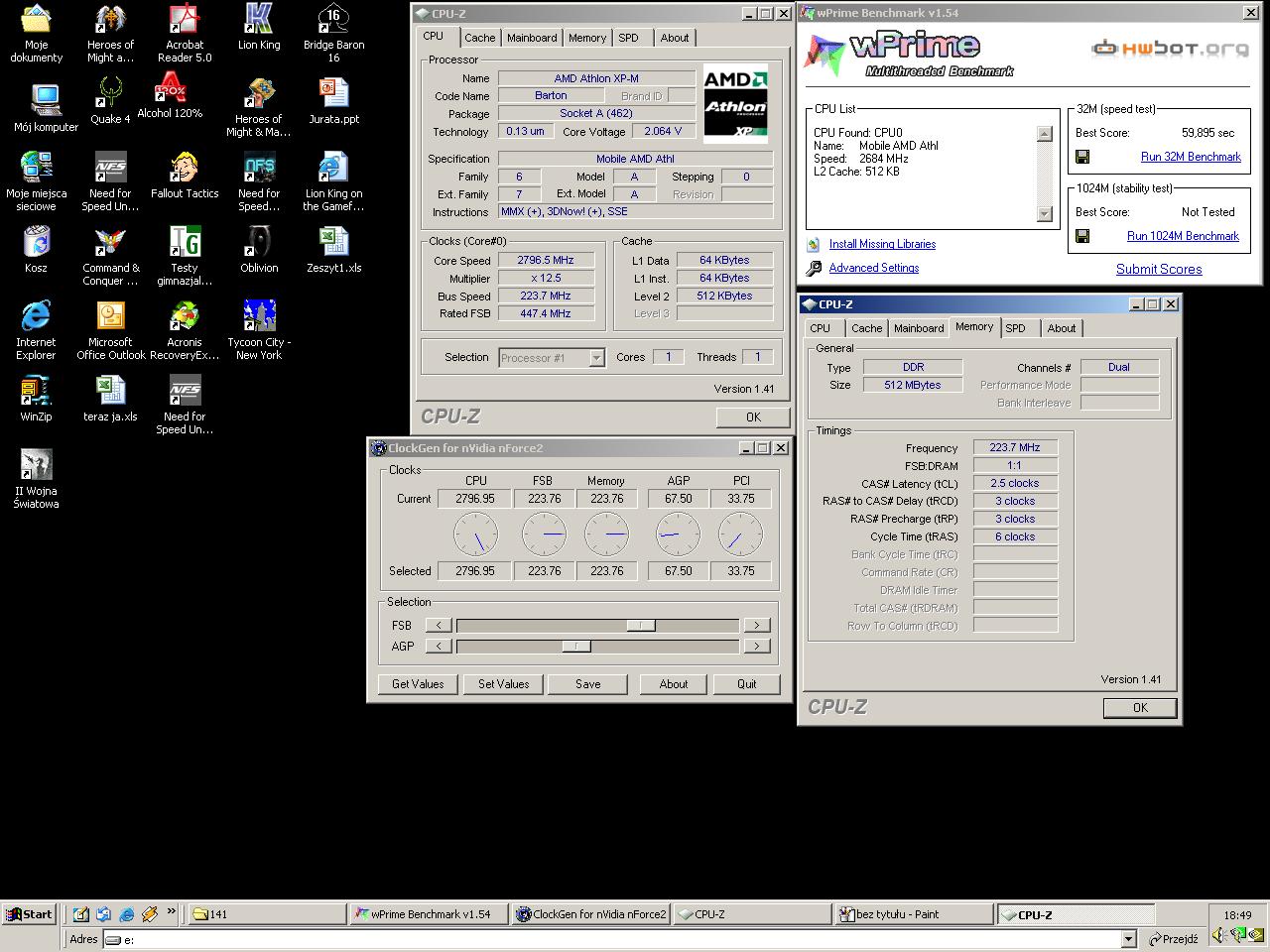Click FSB slider left arrow
1270x952 pixels.
pyautogui.click(x=438, y=625)
